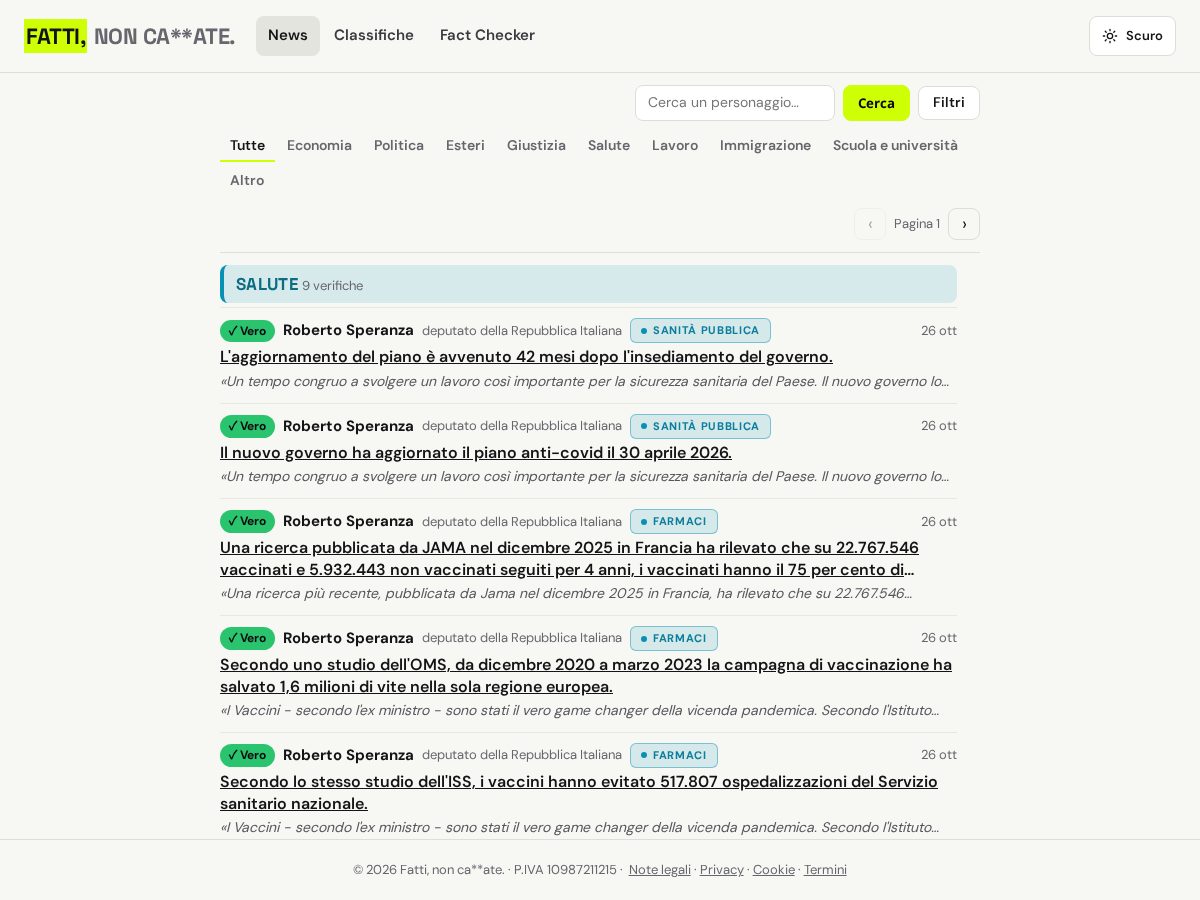Open the News section

pos(288,36)
